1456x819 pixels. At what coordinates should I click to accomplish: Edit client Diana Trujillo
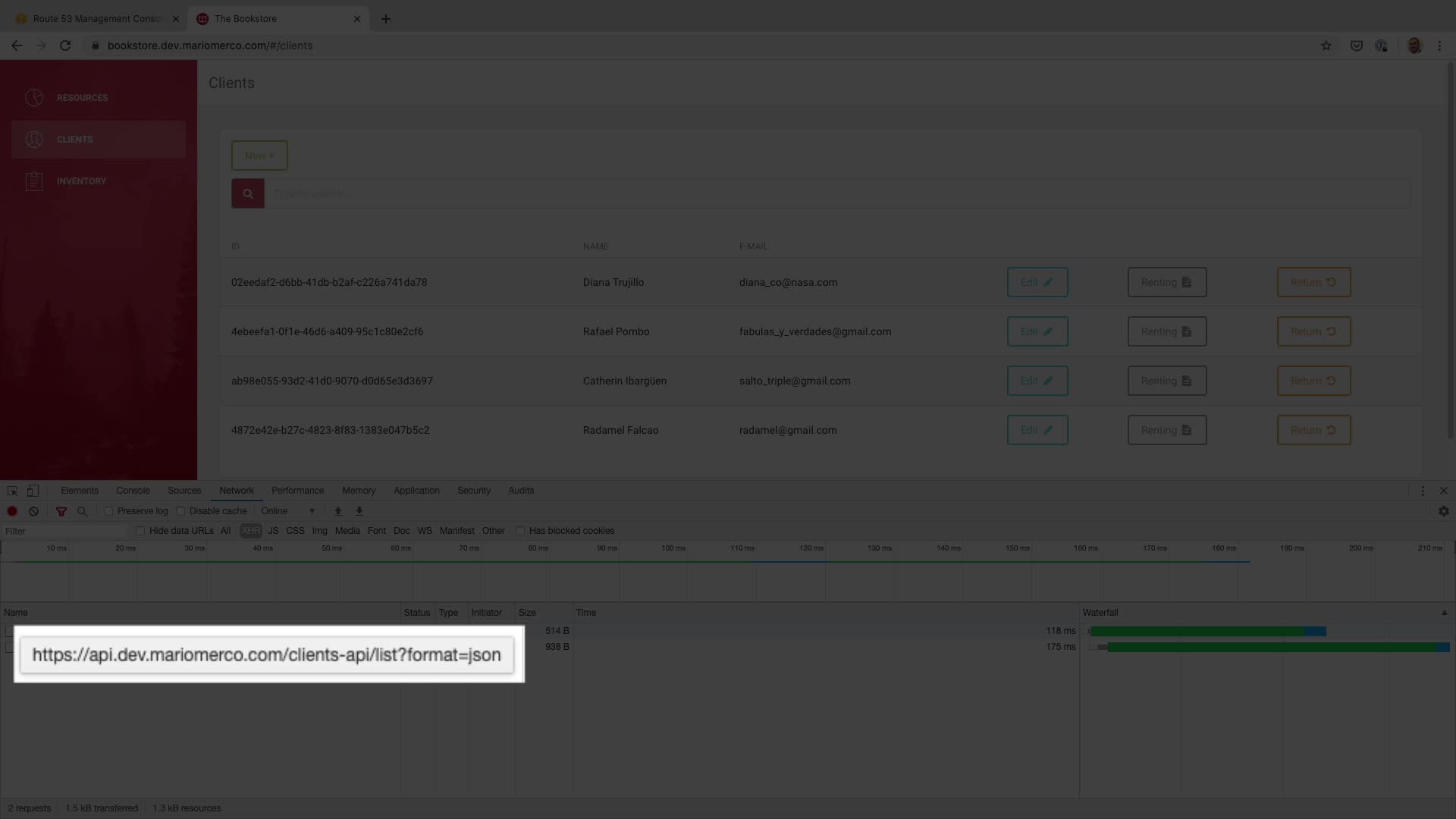point(1037,282)
